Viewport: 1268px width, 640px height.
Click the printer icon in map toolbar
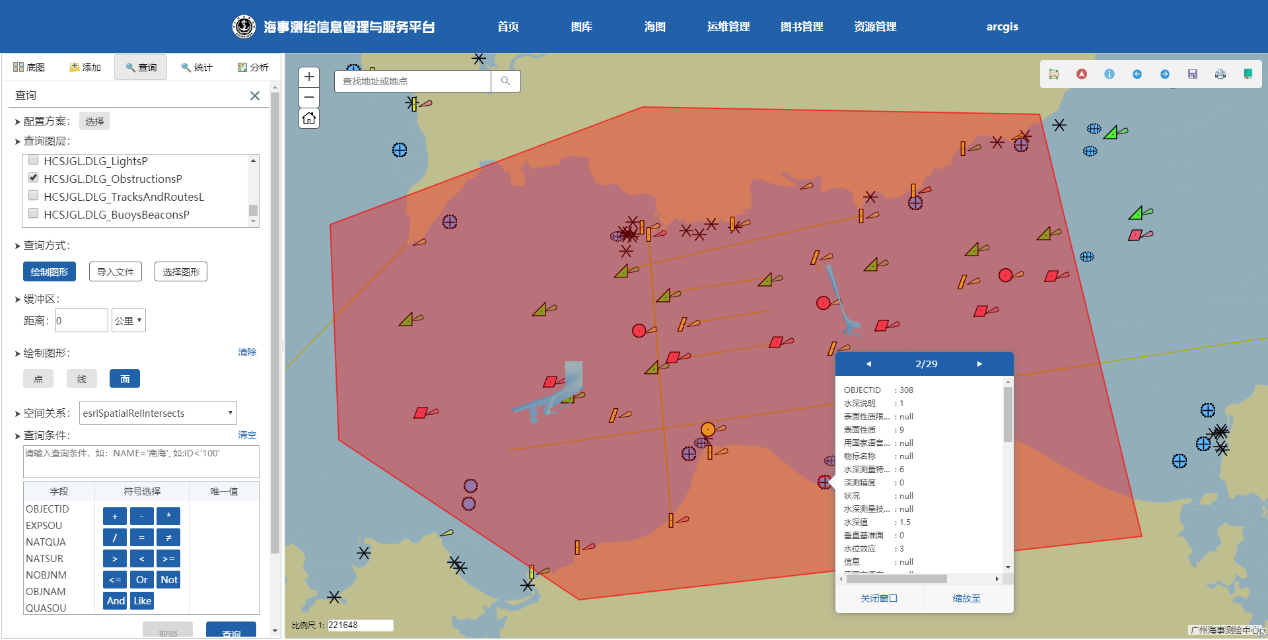[1220, 74]
